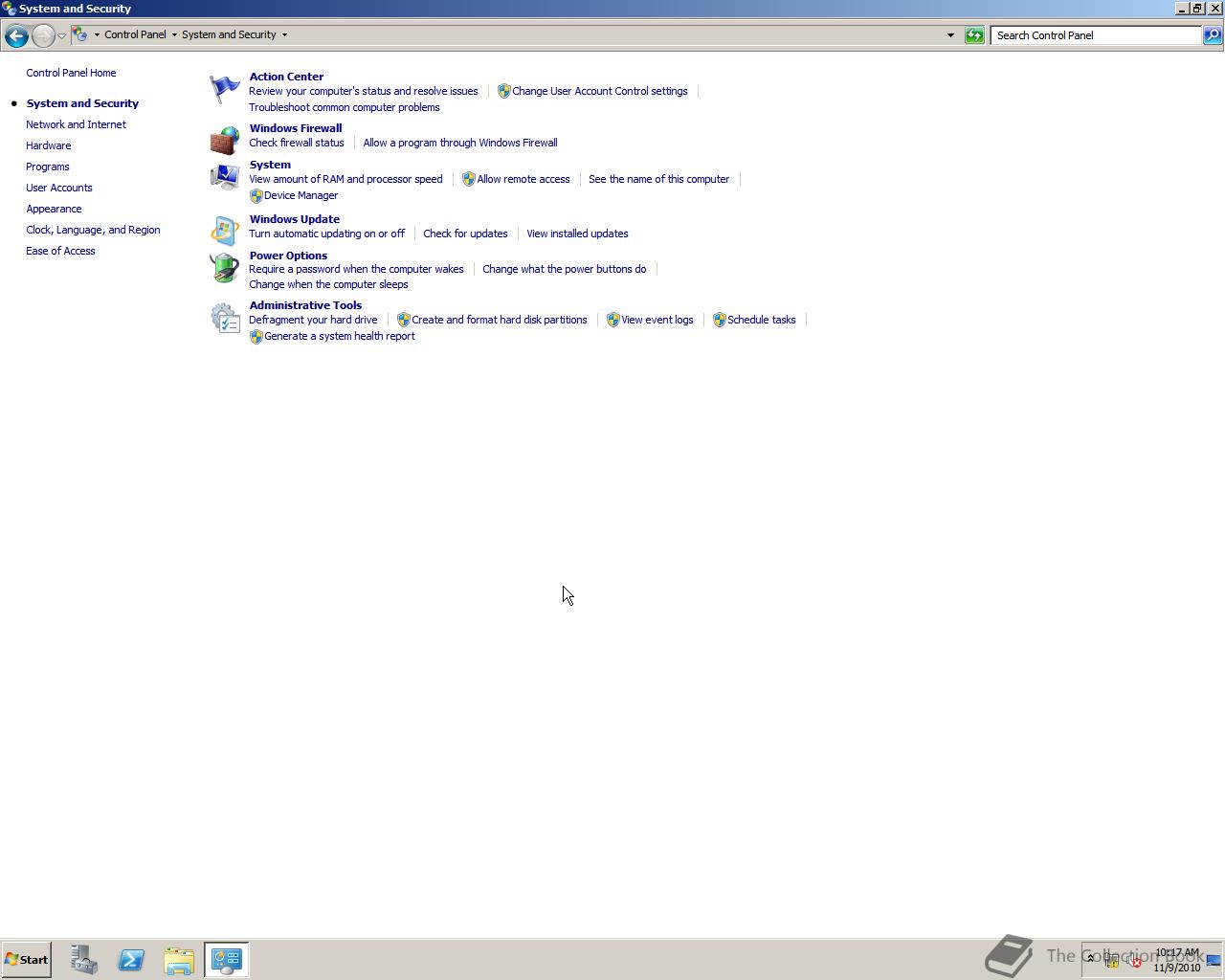Image resolution: width=1225 pixels, height=980 pixels.
Task: Allow a program through Windows Firewall
Action: 460,143
